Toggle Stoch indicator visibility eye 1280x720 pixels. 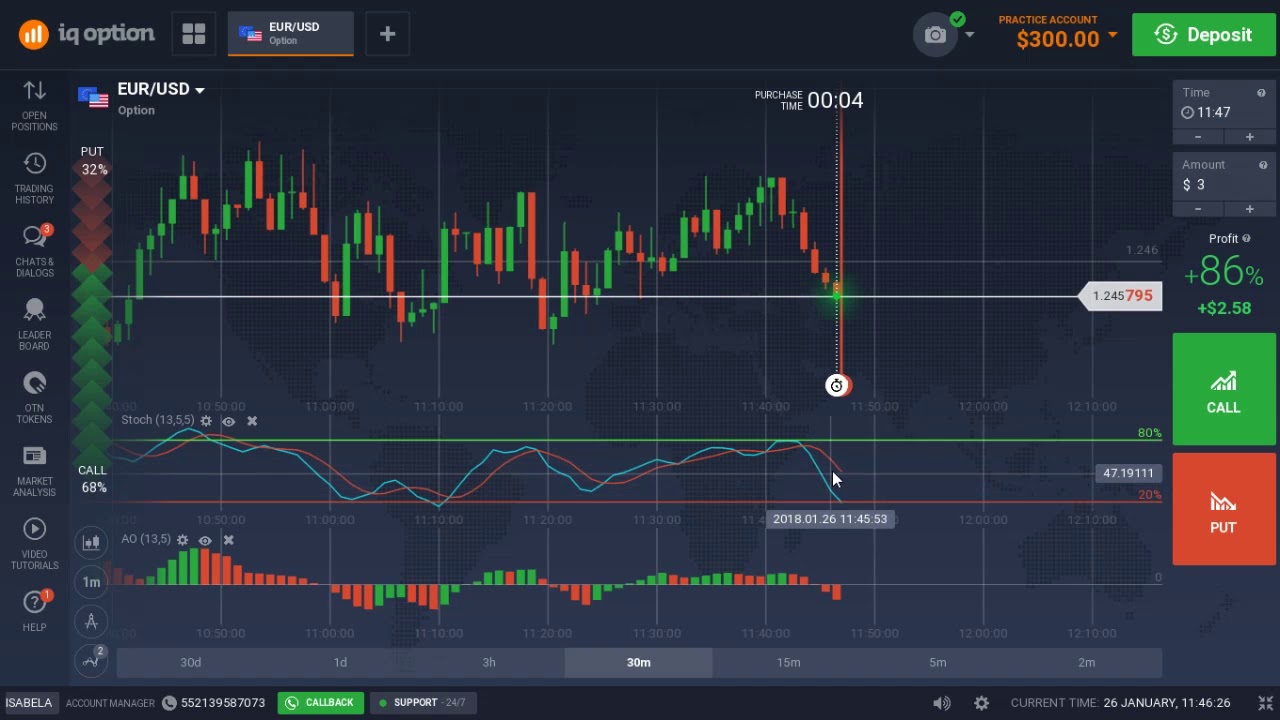[228, 421]
